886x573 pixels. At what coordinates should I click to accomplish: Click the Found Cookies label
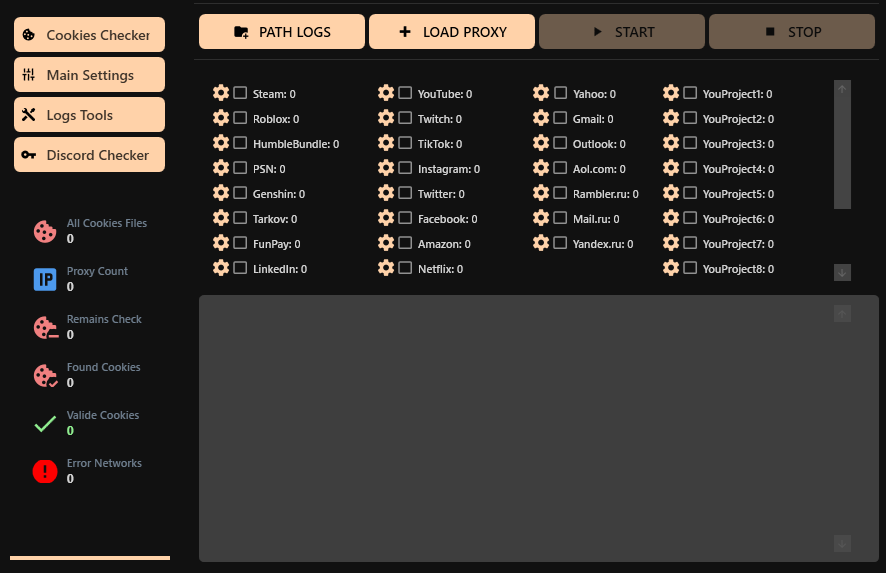[x=103, y=367]
